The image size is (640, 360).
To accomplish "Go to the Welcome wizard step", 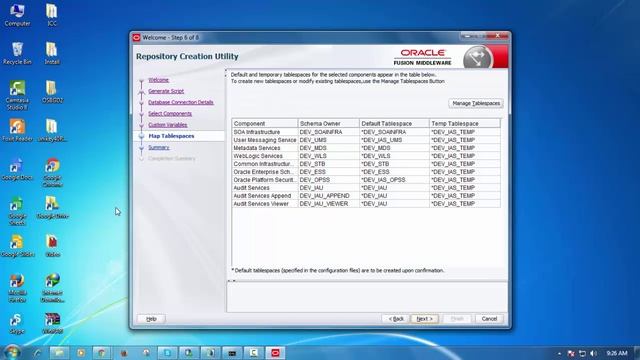I will click(x=158, y=80).
